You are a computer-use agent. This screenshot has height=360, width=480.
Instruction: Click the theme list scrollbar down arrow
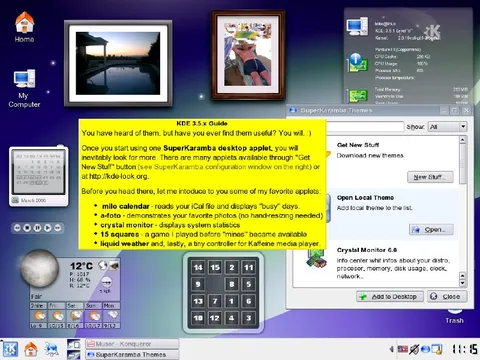[x=463, y=283]
